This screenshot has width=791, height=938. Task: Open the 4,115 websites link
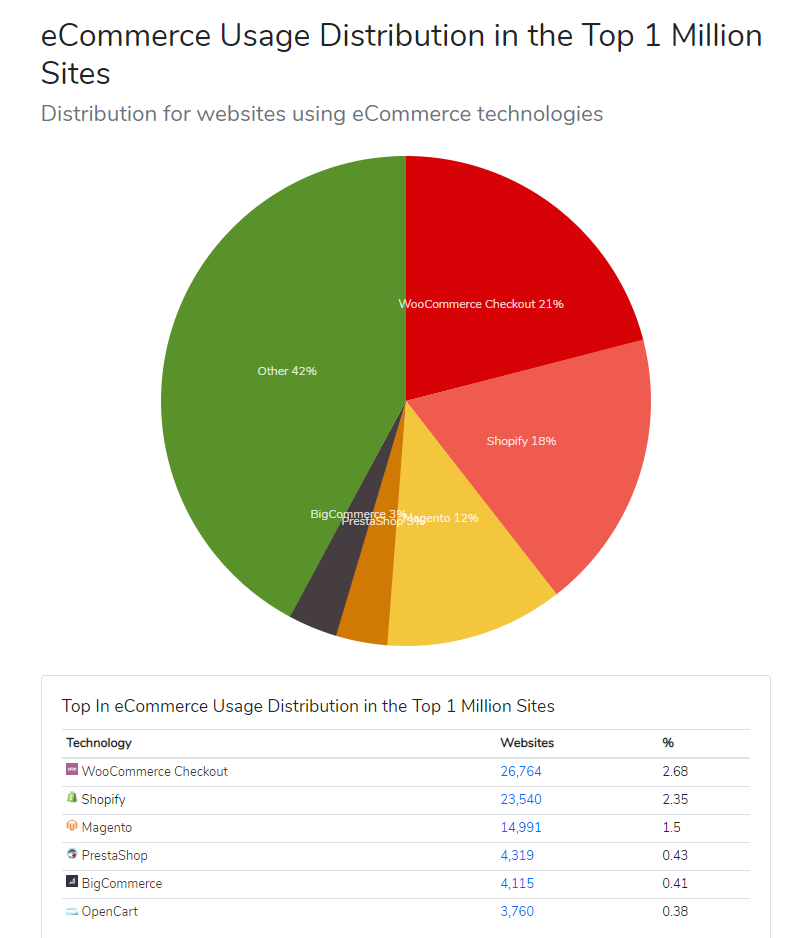(x=517, y=884)
